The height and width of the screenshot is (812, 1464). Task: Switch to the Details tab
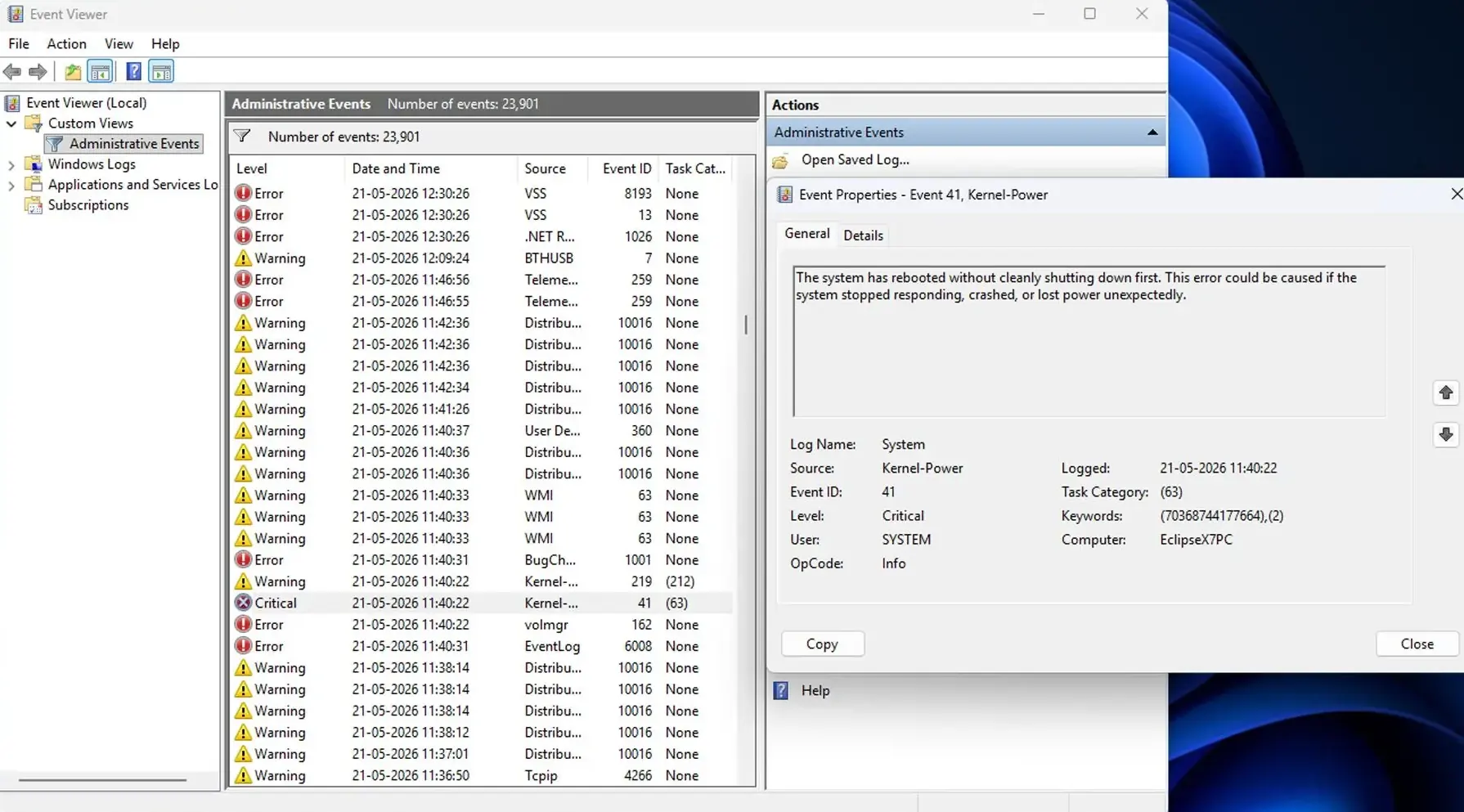tap(863, 236)
